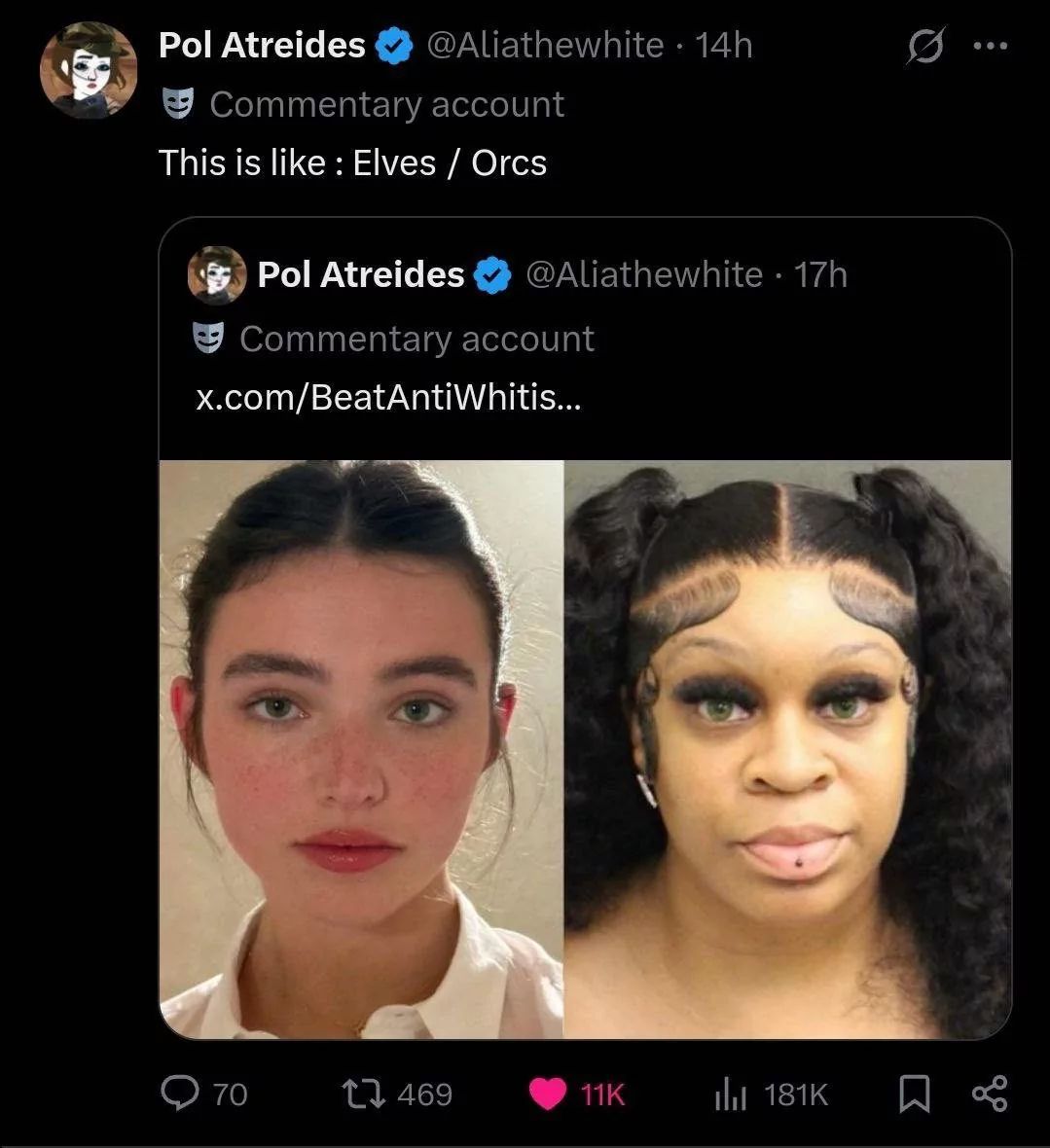Click the 17h timestamp in the quoted post
Image resolution: width=1050 pixels, height=1148 pixels.
pos(820,275)
